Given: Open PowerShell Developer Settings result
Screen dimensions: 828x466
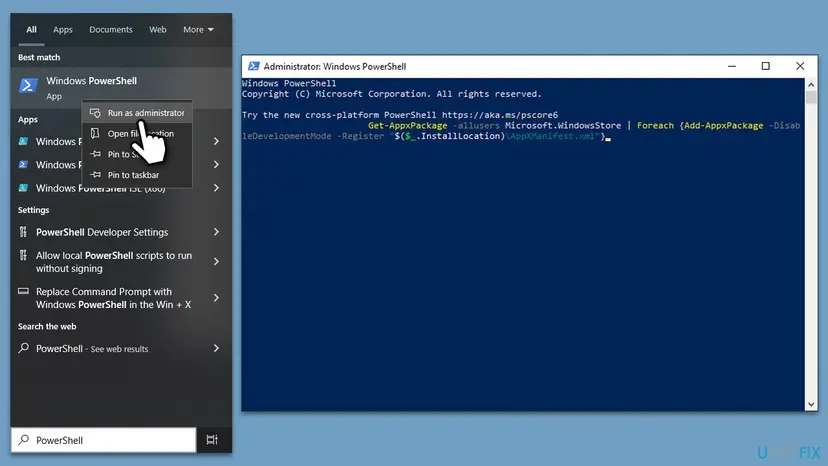Looking at the screenshot, I should [102, 232].
